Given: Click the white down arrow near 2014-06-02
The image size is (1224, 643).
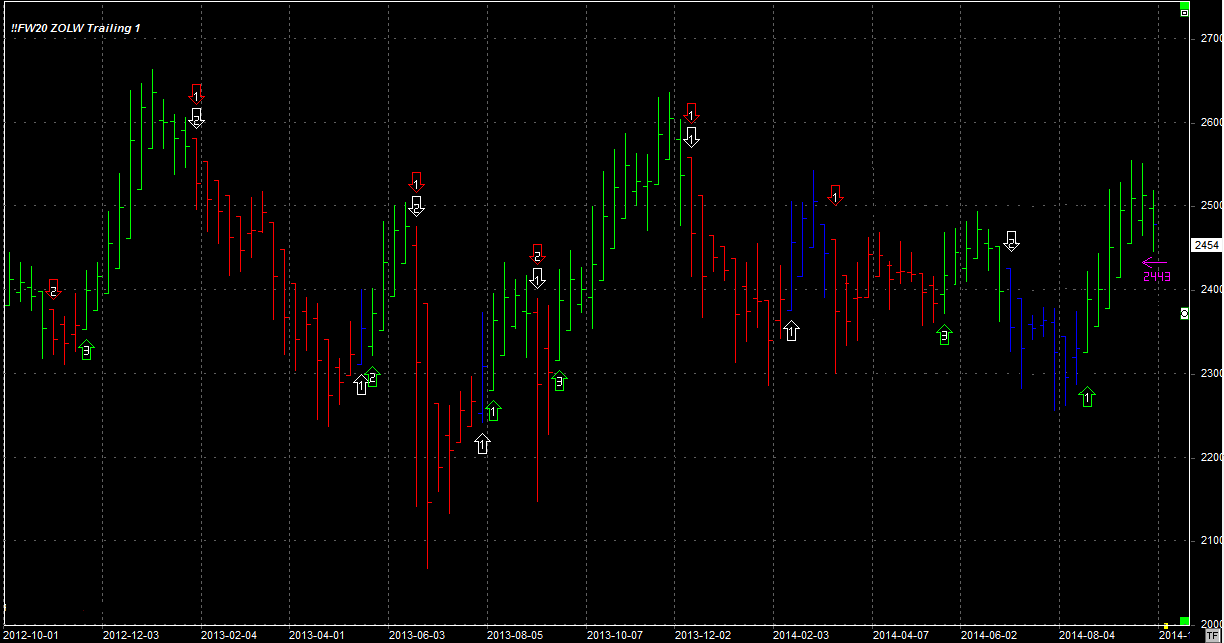Looking at the screenshot, I should click(x=1011, y=241).
